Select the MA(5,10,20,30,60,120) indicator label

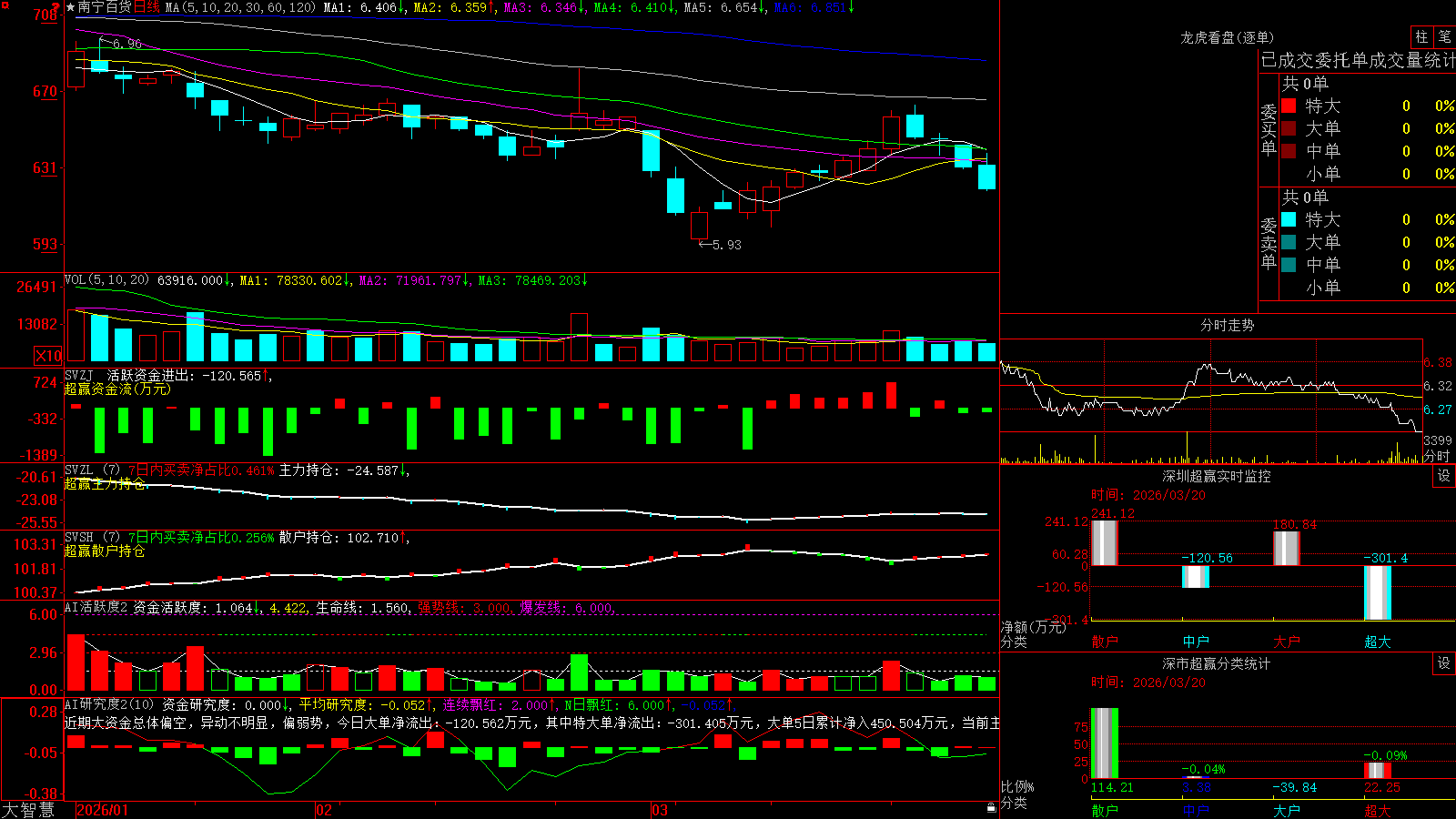(241, 7)
